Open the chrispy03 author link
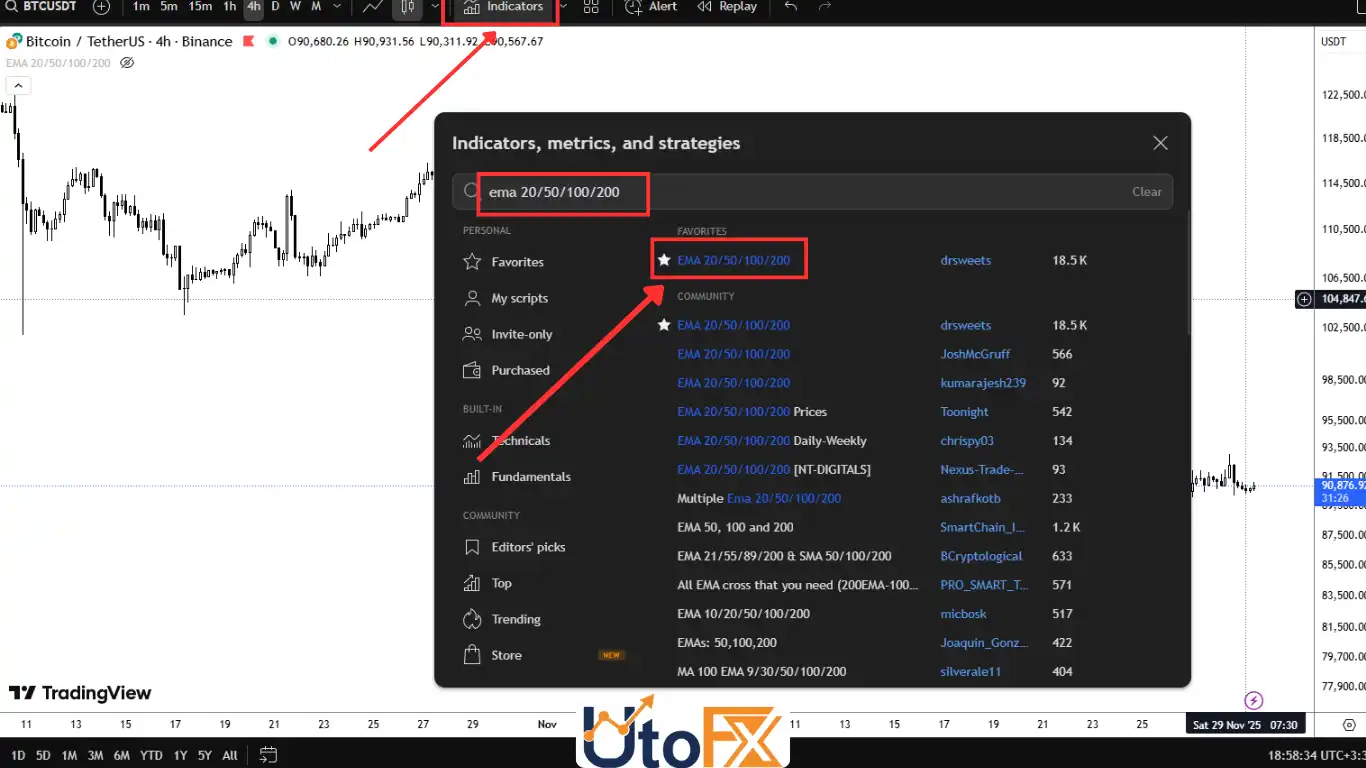This screenshot has width=1366, height=768. coord(967,441)
